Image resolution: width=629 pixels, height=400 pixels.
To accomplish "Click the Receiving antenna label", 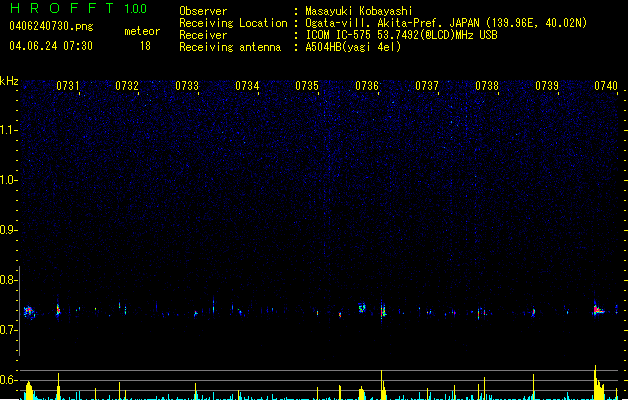I will [x=230, y=47].
